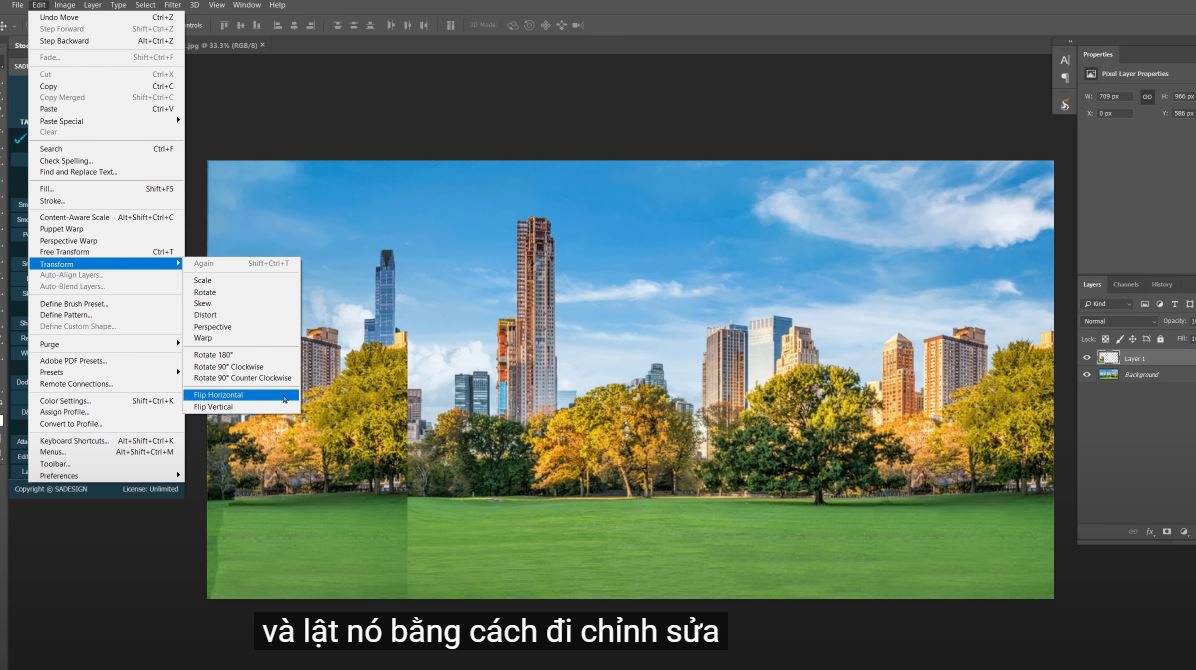
Task: Filter layers by type layer icon
Action: click(x=1174, y=304)
